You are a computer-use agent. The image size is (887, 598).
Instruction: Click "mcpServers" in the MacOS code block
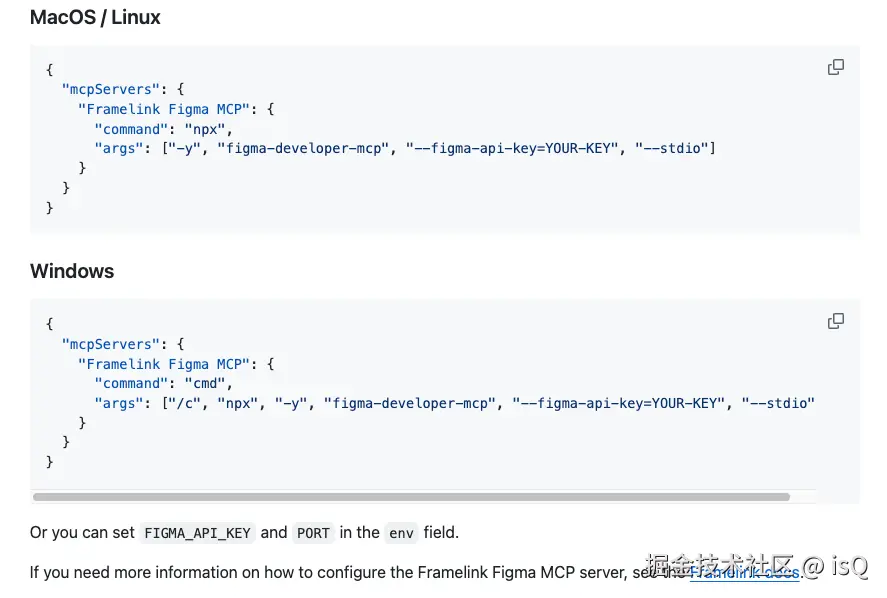pos(111,89)
